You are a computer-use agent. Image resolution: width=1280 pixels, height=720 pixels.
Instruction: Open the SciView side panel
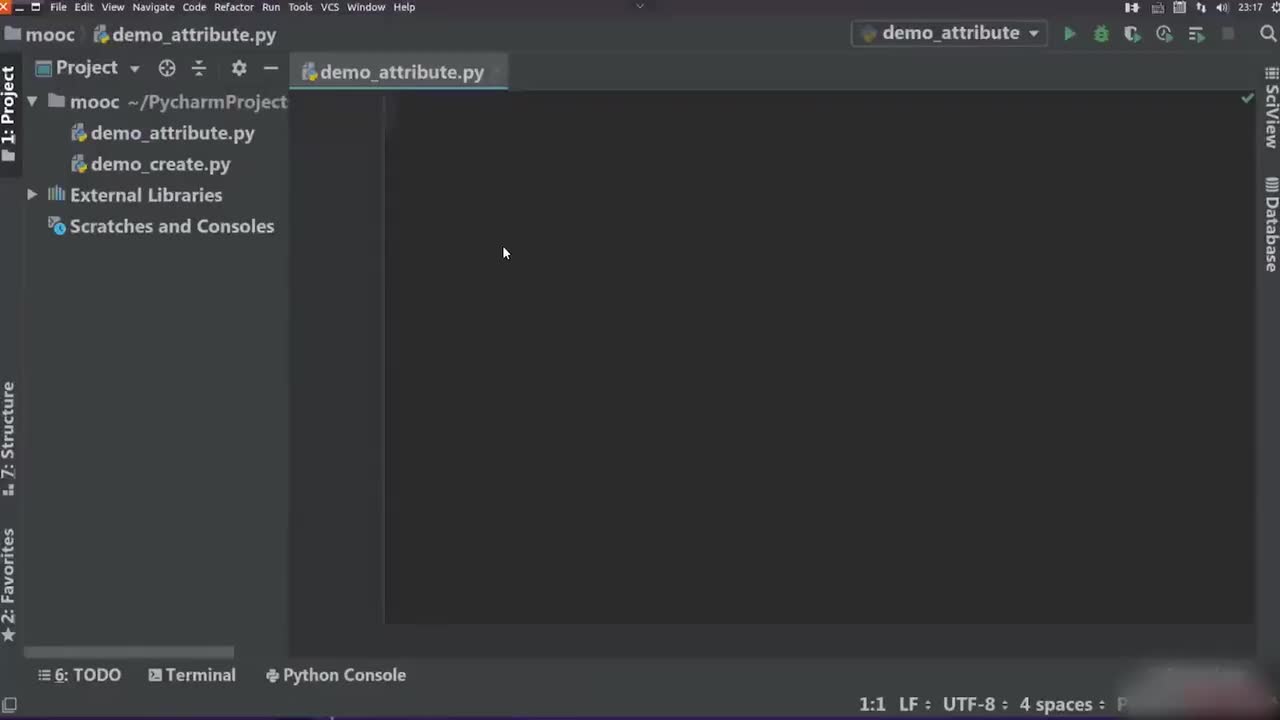tap(1271, 109)
